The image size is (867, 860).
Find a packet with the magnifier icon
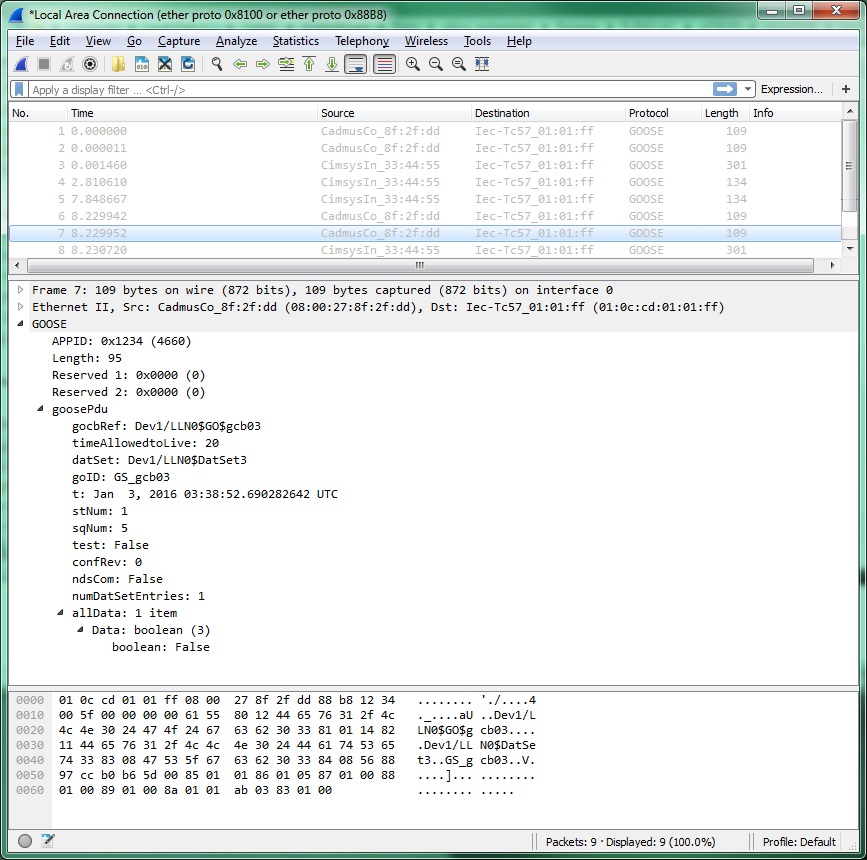click(217, 64)
